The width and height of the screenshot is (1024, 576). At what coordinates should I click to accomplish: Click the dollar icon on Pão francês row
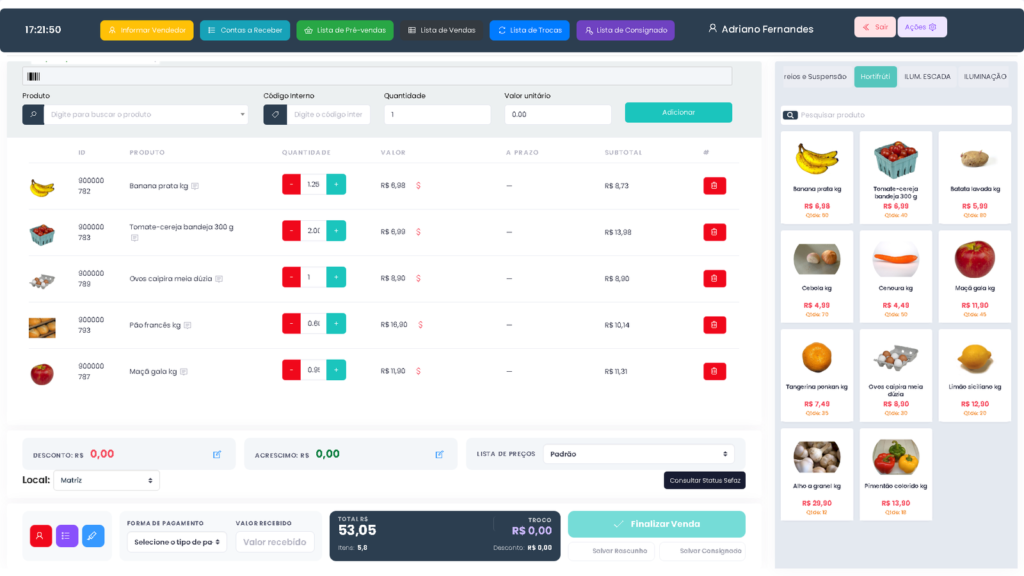420,325
